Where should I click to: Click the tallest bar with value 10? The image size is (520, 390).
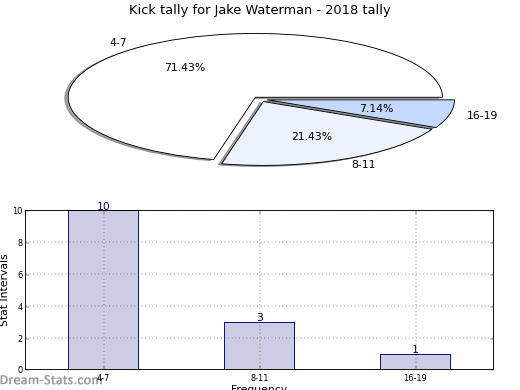point(104,290)
